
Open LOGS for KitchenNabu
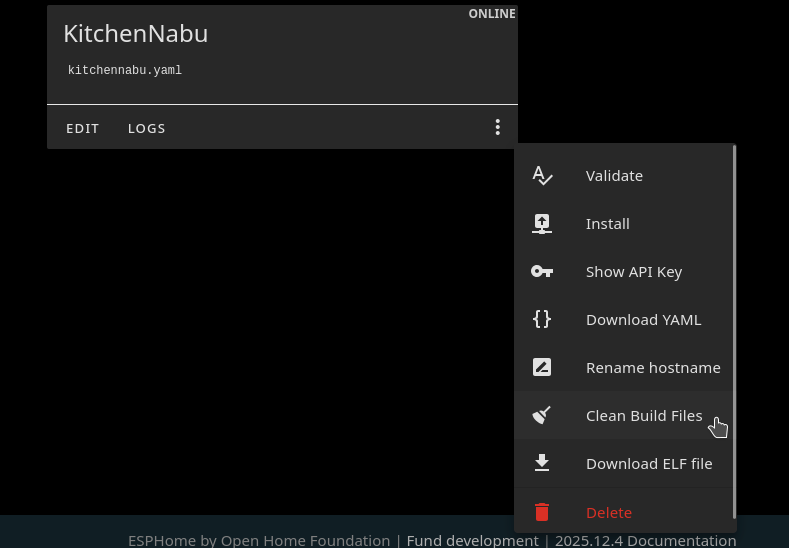(x=147, y=128)
